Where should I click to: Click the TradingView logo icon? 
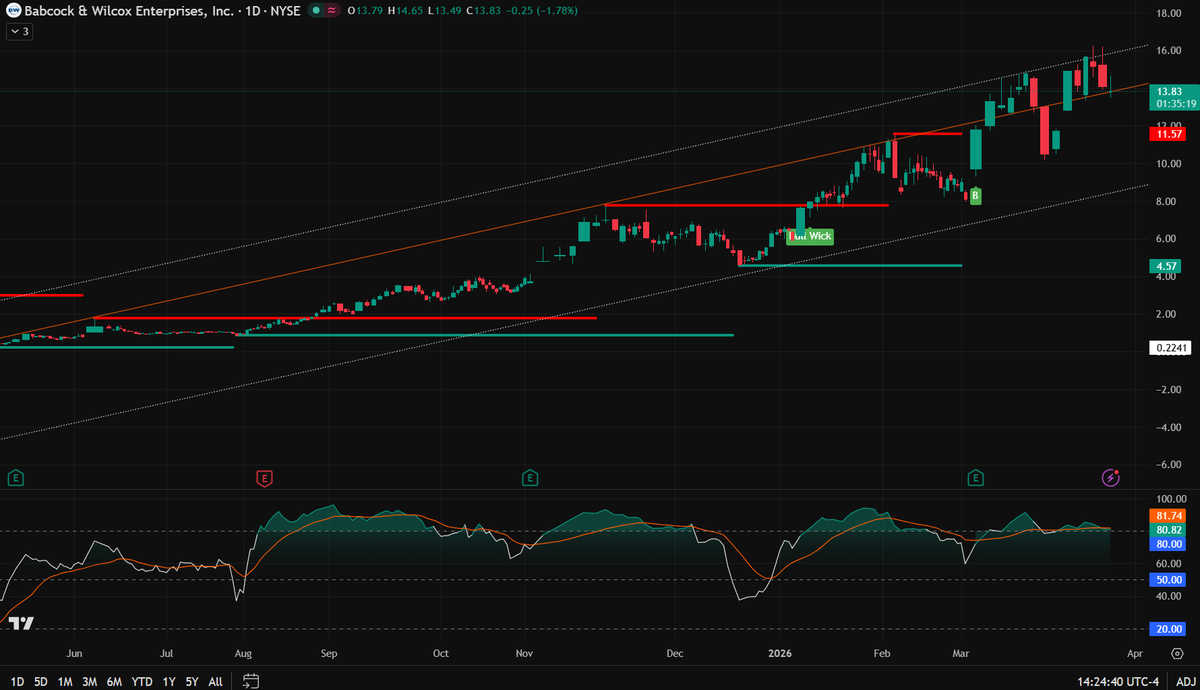[21, 623]
